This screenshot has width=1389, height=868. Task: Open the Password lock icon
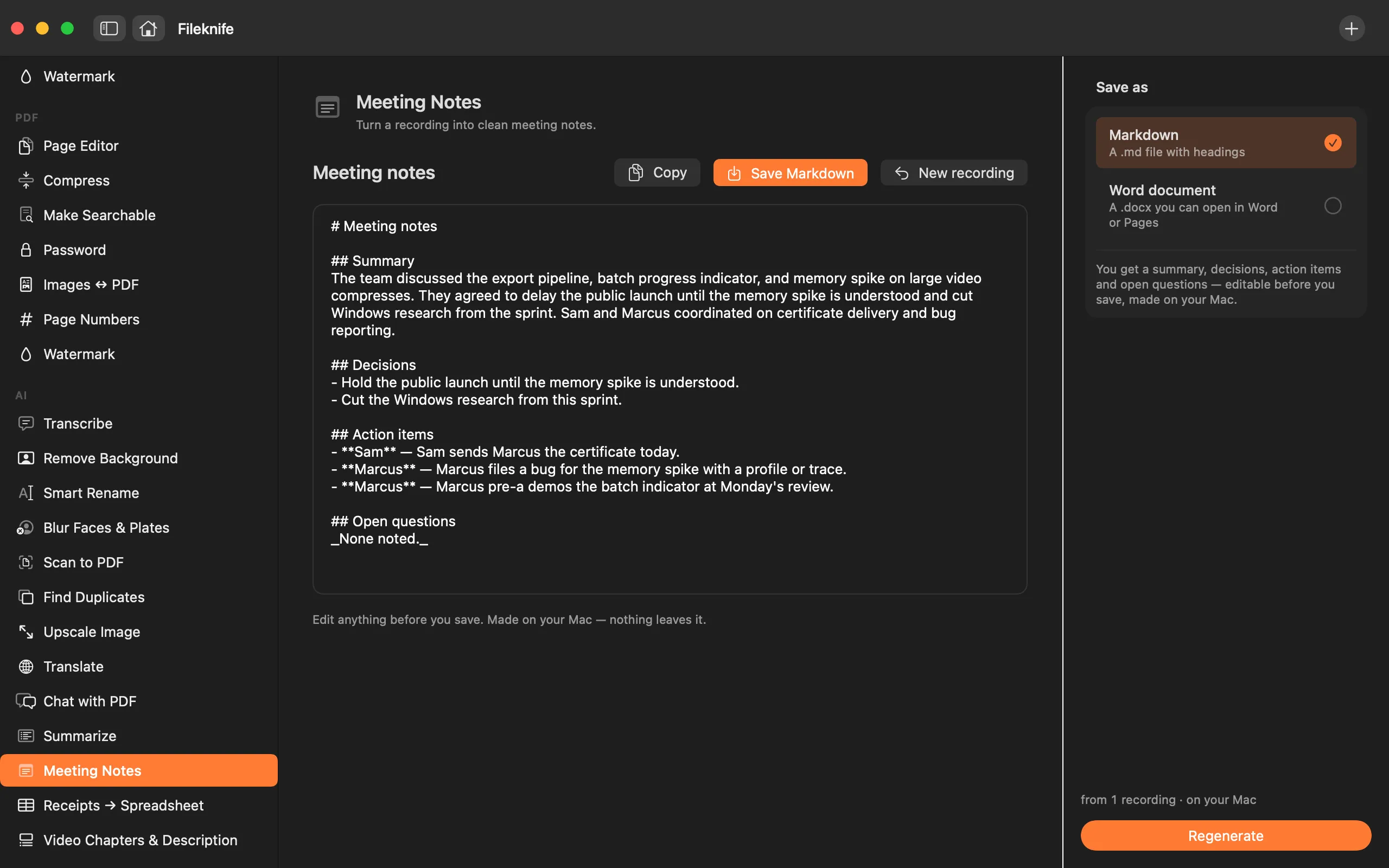point(26,250)
